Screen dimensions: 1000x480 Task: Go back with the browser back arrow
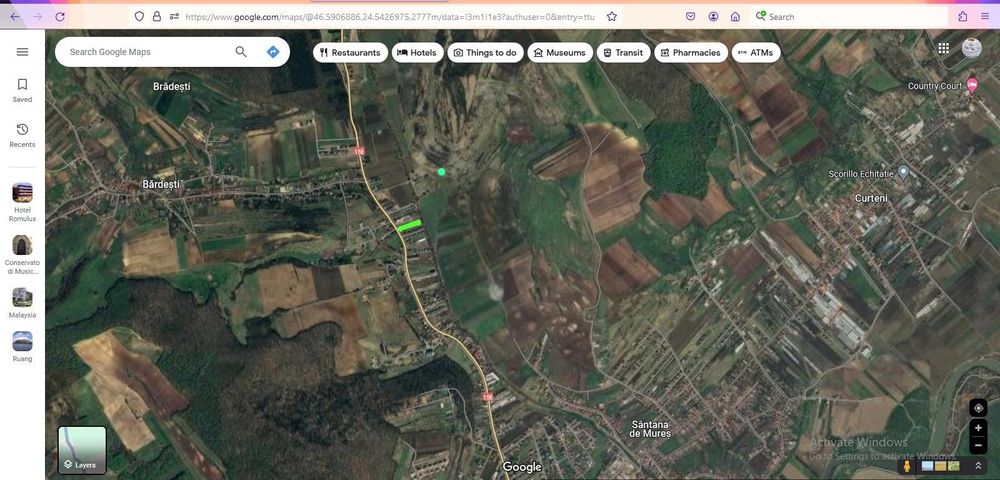click(15, 17)
